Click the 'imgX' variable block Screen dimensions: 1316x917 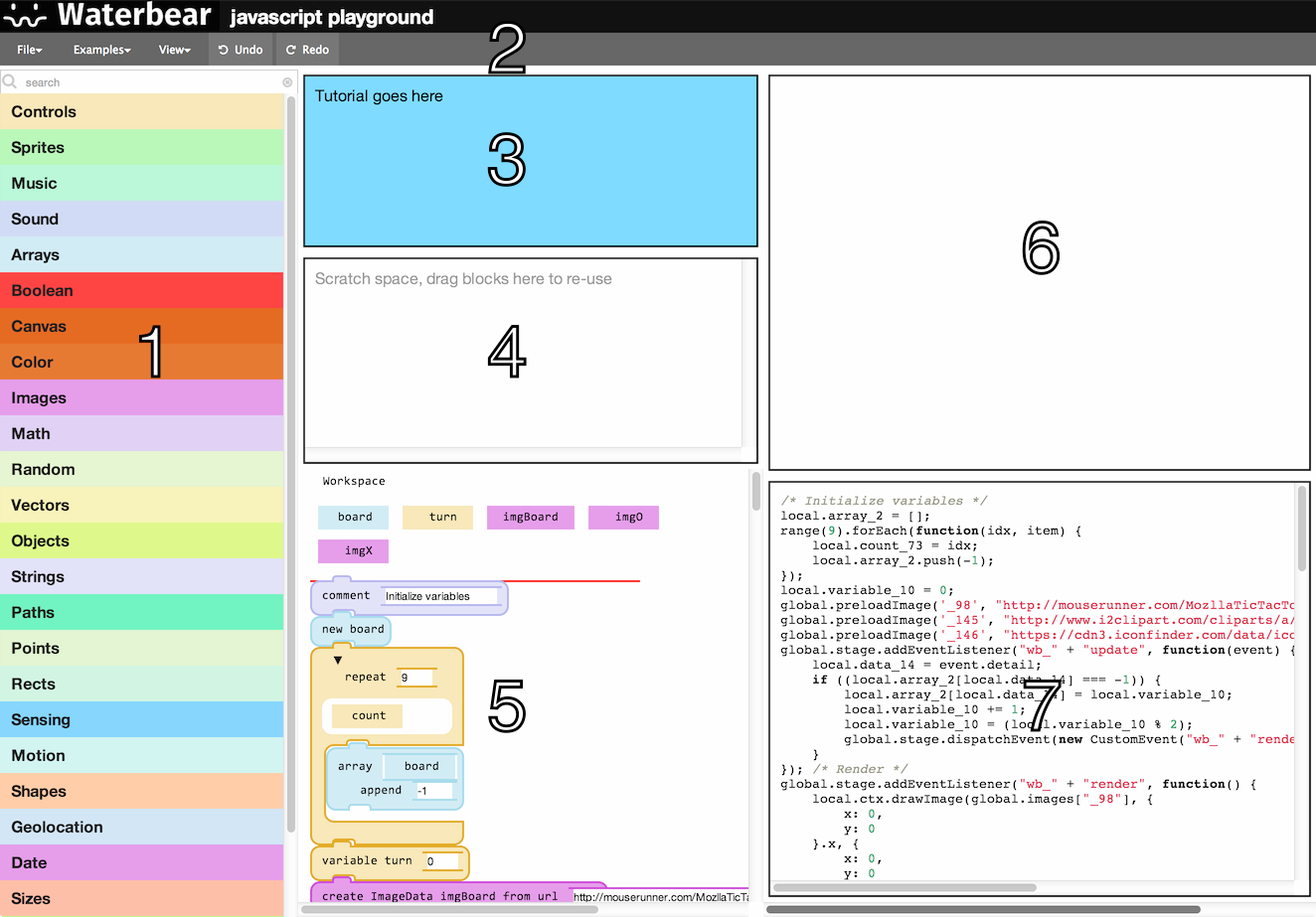354,550
